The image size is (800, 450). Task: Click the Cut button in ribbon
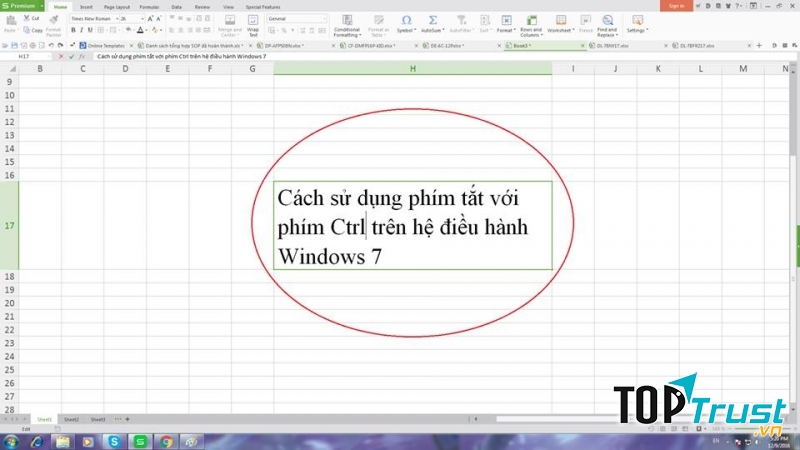point(31,18)
